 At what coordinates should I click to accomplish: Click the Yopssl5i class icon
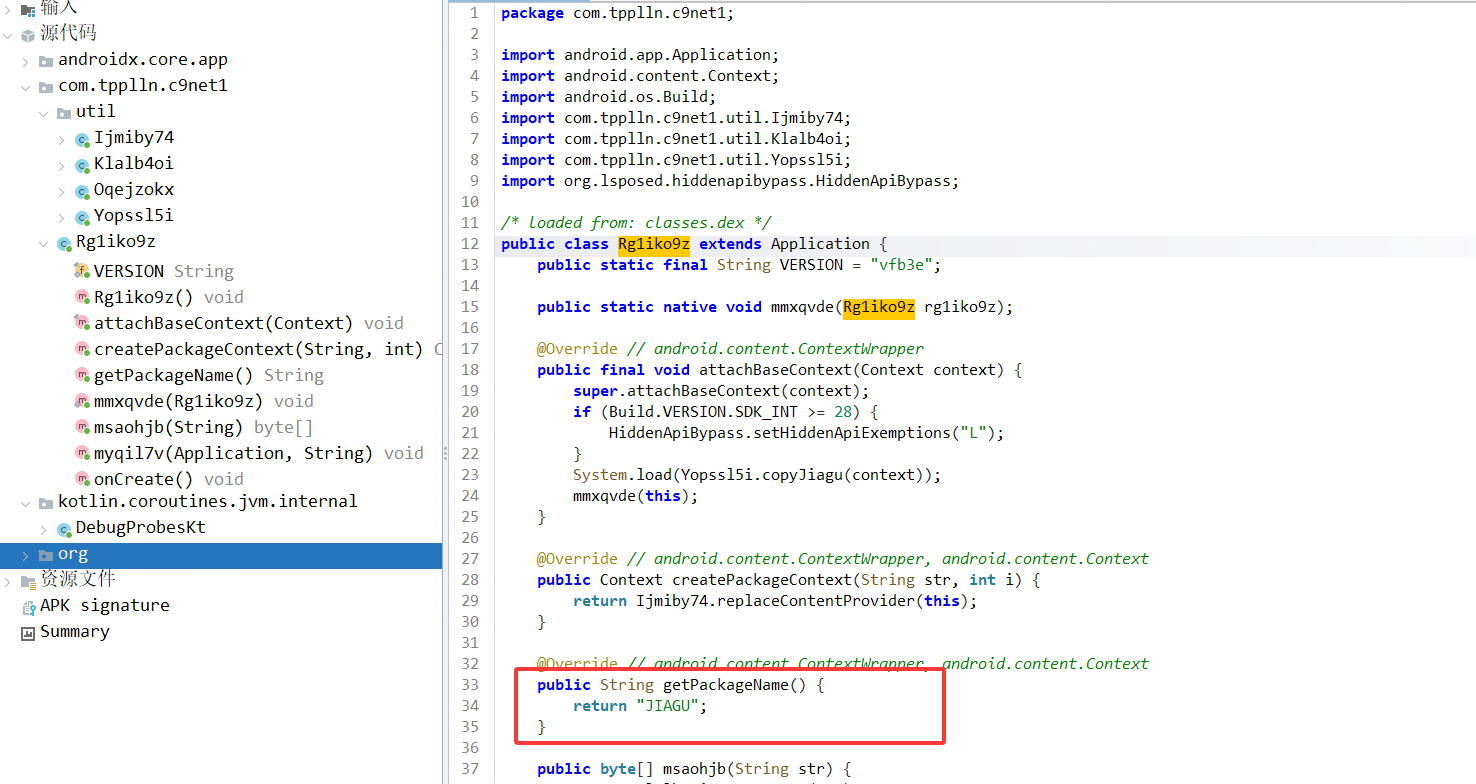(x=82, y=216)
